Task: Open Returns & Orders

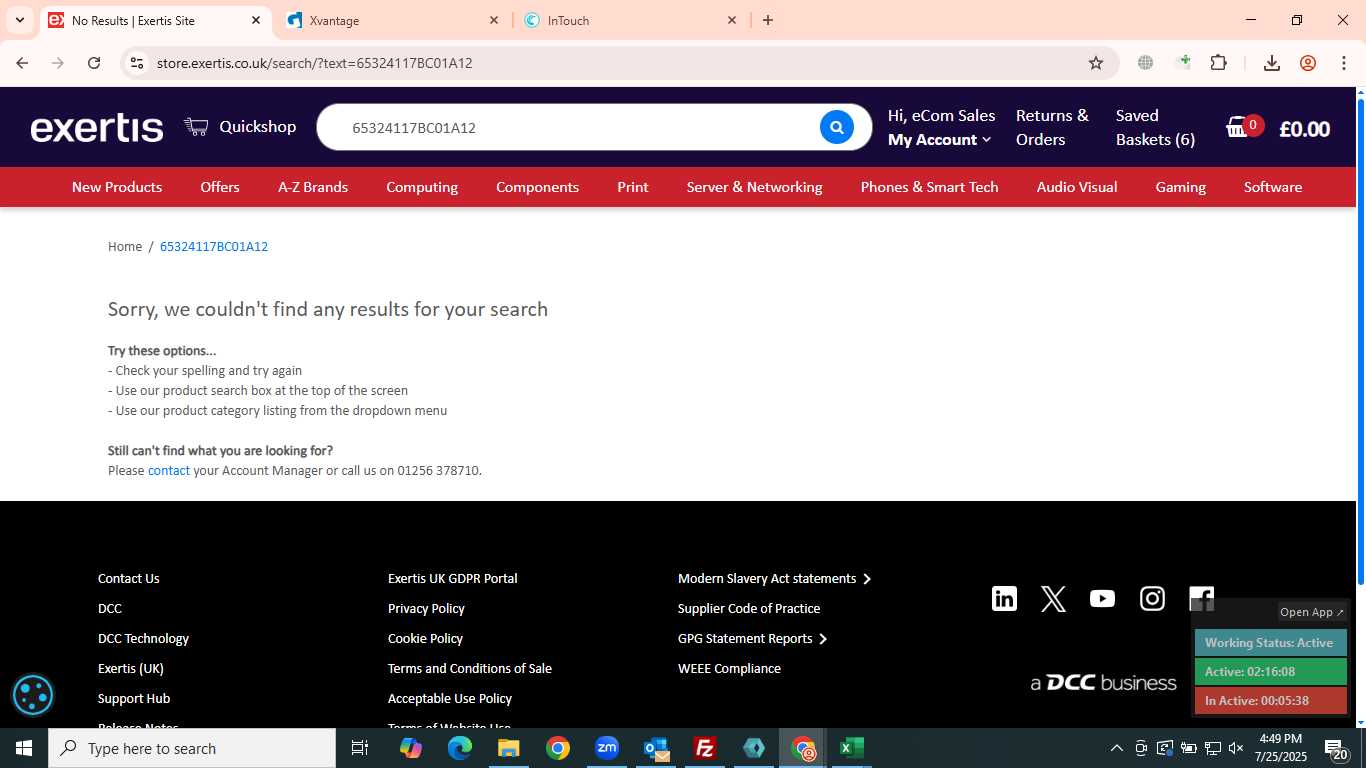Action: 1052,128
